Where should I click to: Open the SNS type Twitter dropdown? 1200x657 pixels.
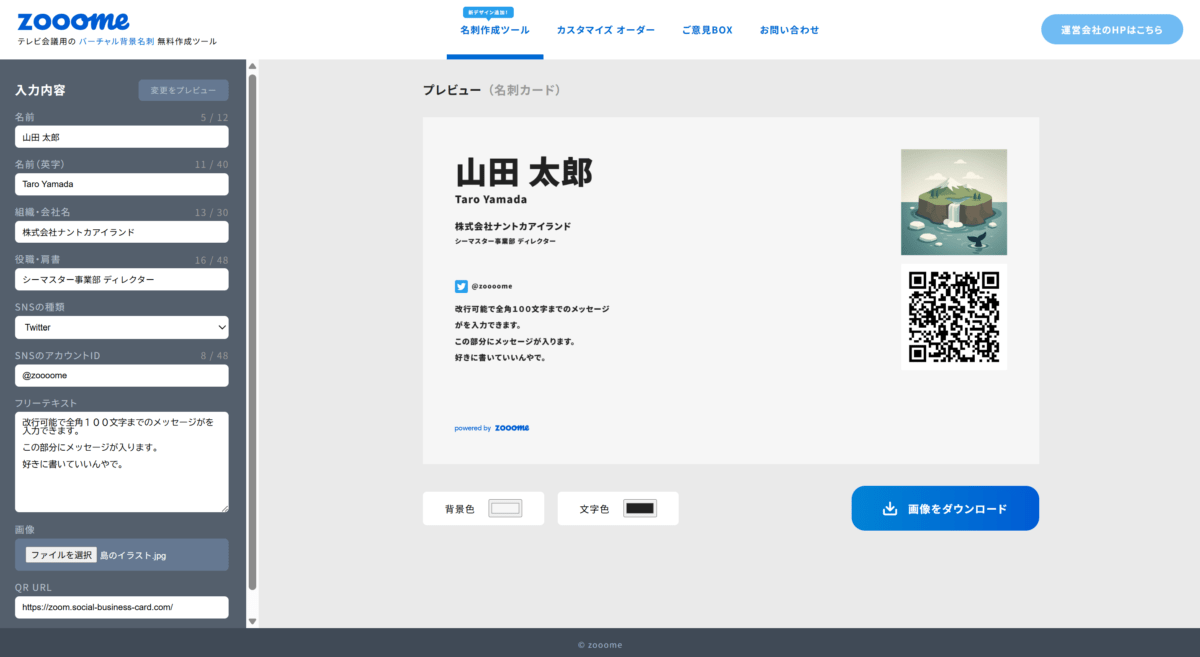point(121,327)
